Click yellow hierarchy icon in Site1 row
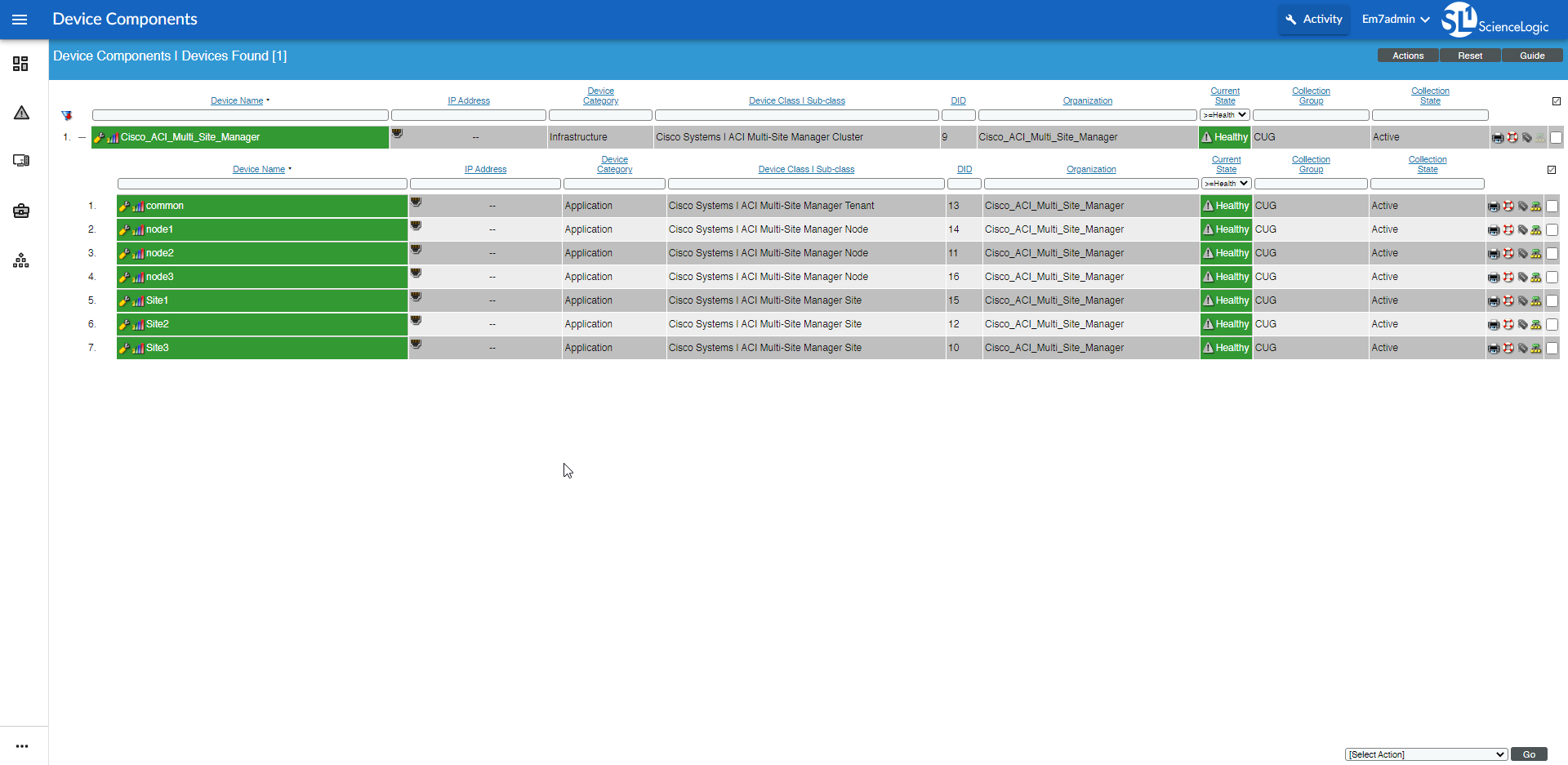The height and width of the screenshot is (765, 1568). [x=1536, y=301]
